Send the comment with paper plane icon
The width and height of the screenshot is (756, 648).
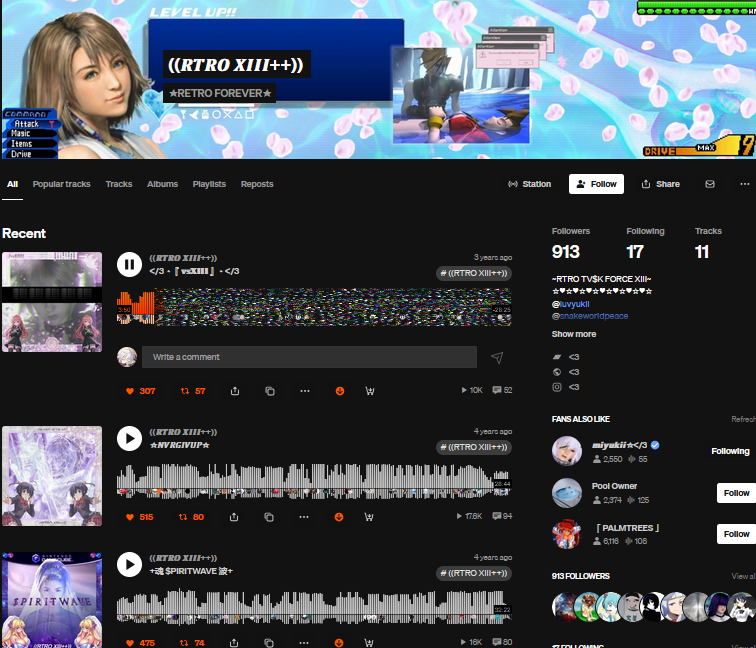pyautogui.click(x=497, y=357)
